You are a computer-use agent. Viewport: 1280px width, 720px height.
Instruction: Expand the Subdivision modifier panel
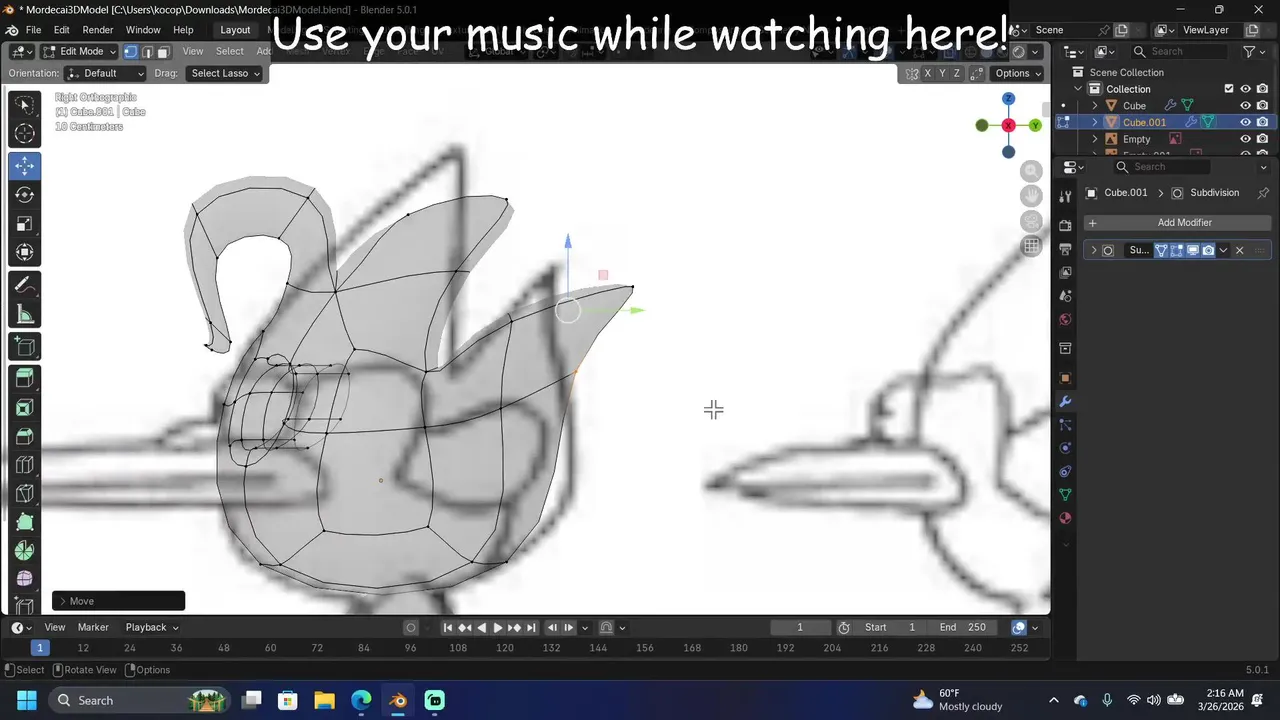1093,250
